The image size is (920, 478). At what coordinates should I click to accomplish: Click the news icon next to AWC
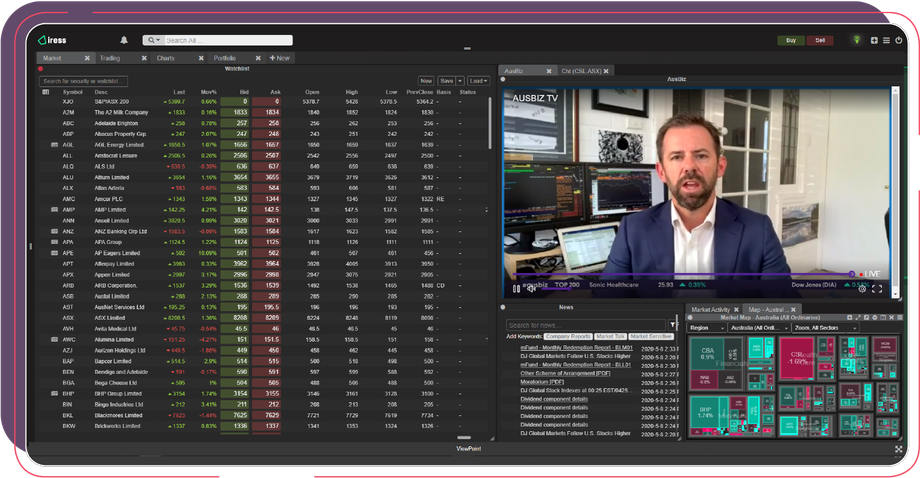click(x=55, y=340)
